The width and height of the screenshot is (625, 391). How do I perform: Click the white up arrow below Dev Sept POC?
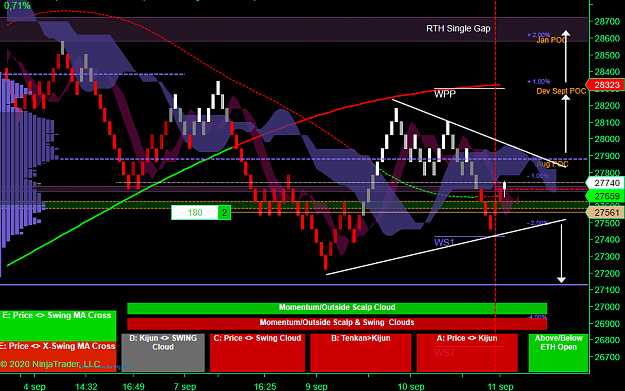click(566, 125)
